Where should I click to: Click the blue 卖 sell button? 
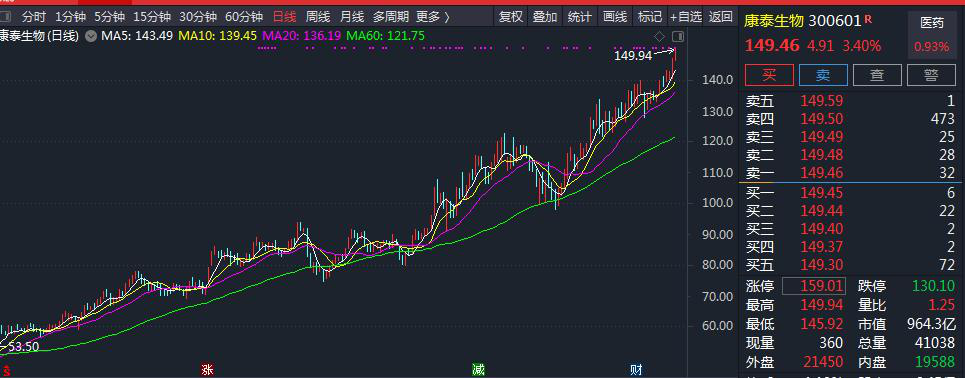point(823,75)
